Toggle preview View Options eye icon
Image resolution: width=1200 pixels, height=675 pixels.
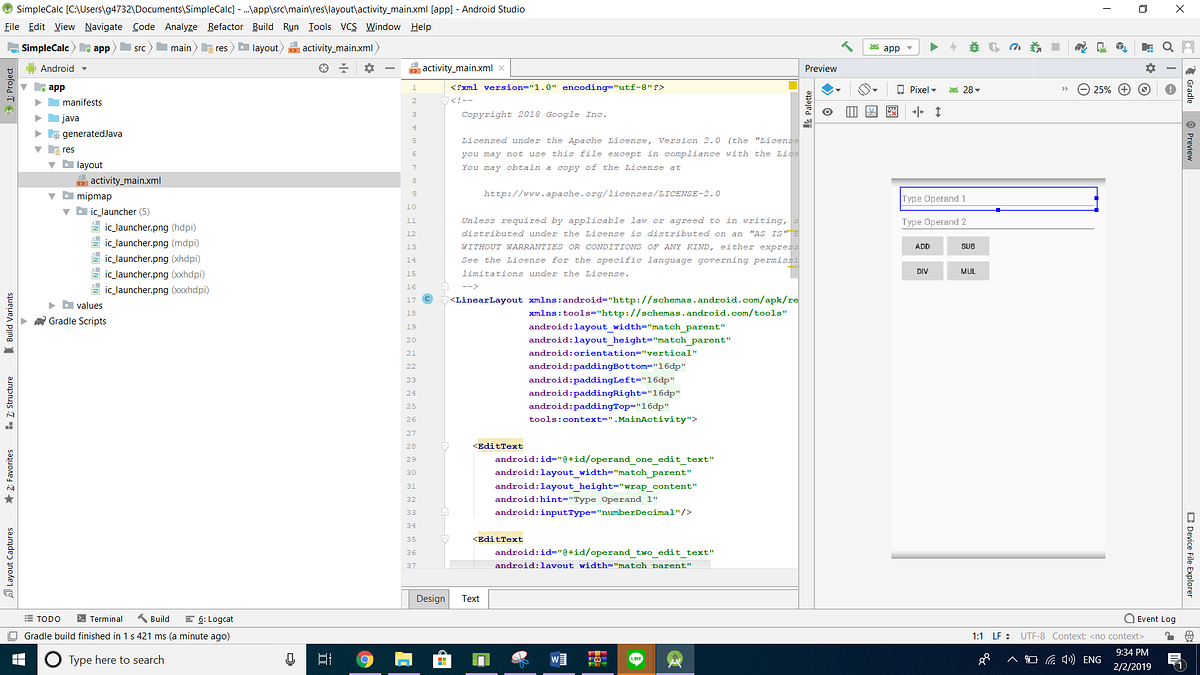tap(828, 112)
